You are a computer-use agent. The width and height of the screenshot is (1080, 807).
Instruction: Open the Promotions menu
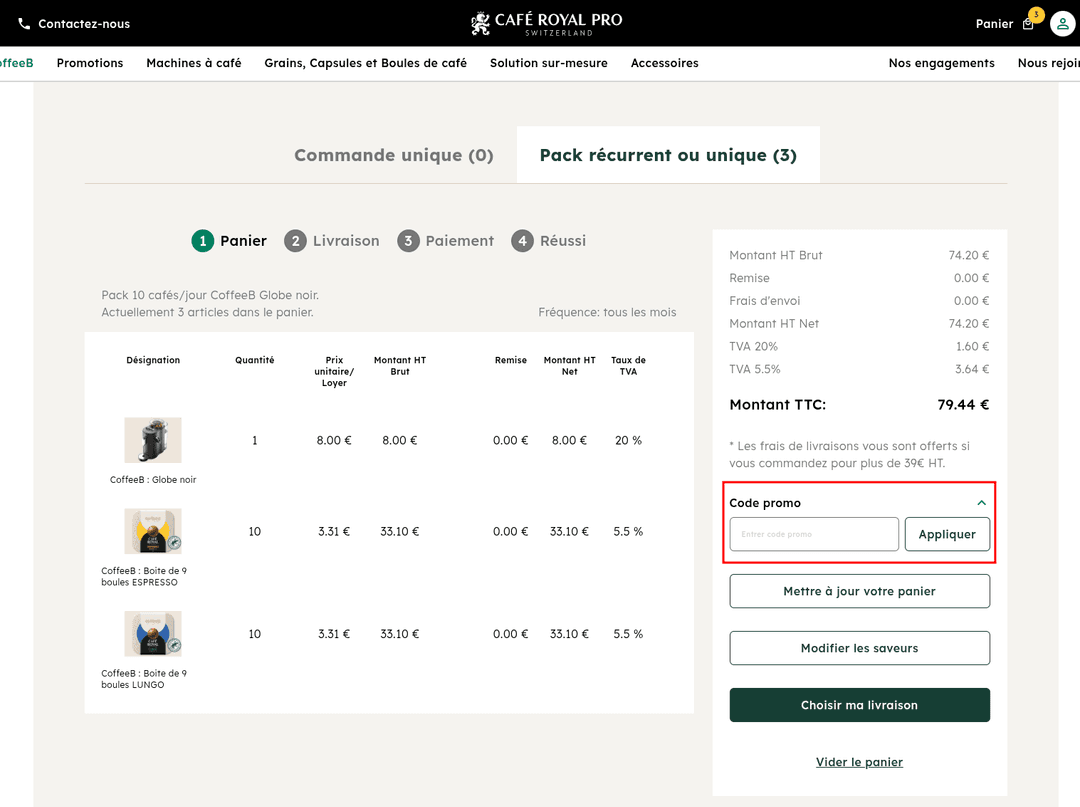90,63
